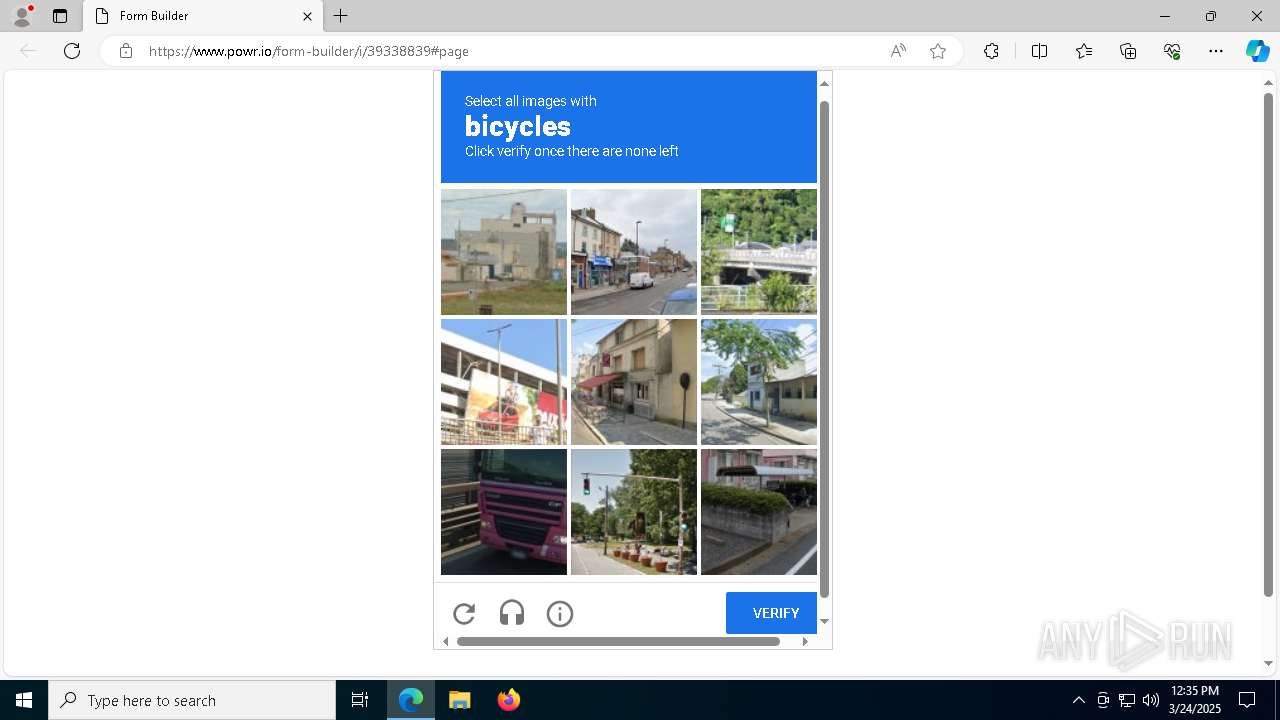The image size is (1280, 720).
Task: Select the house with red awning tile
Action: click(634, 382)
